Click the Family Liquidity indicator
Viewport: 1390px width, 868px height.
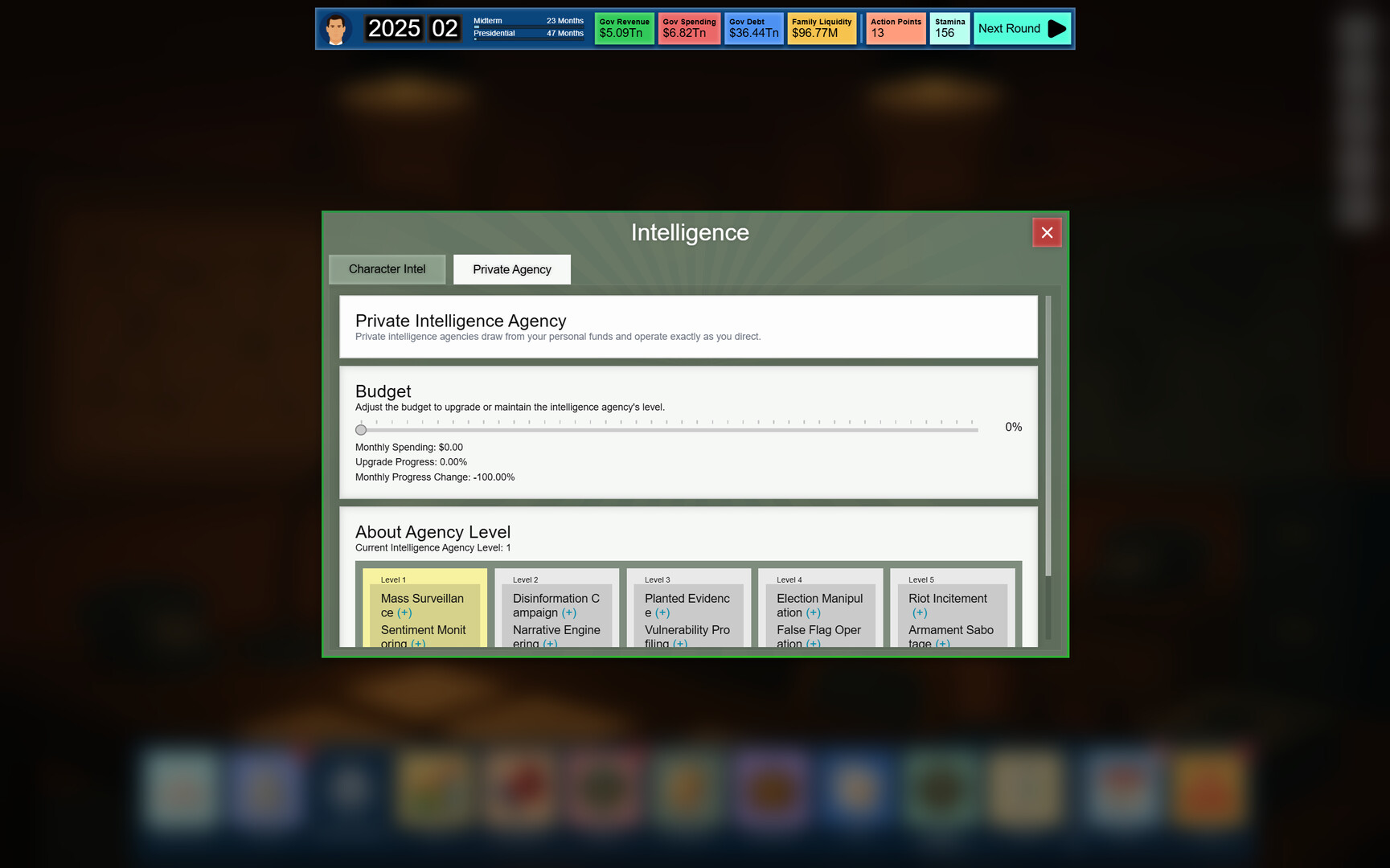[821, 28]
